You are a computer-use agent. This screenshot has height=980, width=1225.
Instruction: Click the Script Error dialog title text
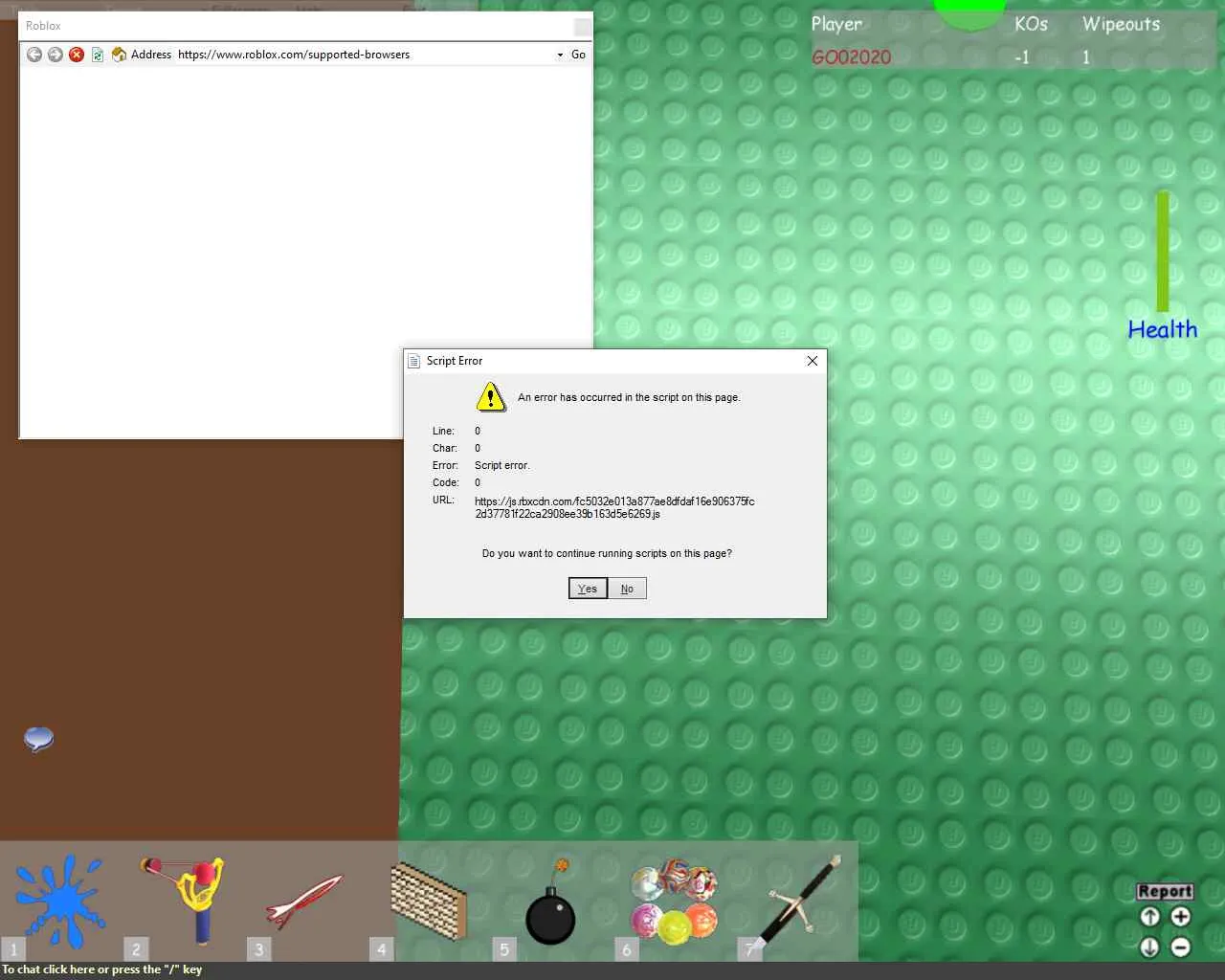pos(455,361)
